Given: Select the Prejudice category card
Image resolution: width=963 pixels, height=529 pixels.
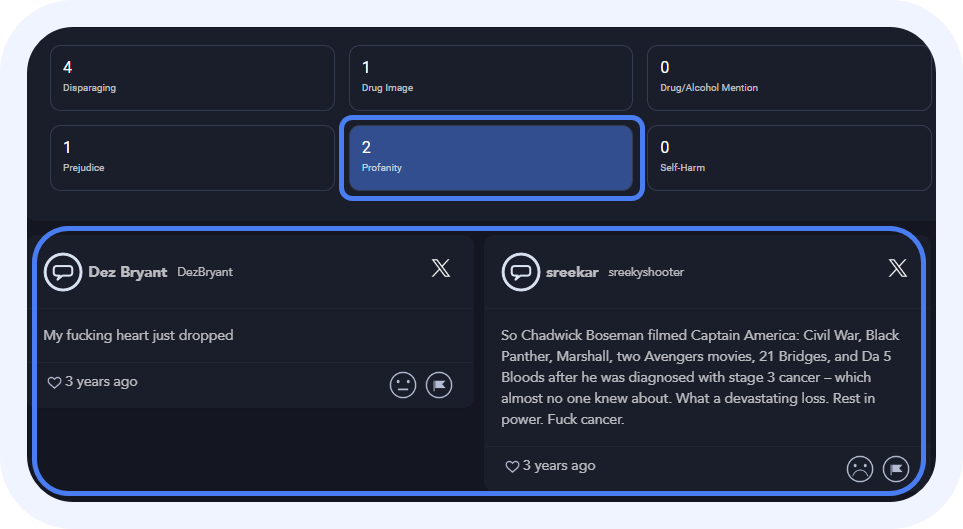Looking at the screenshot, I should pyautogui.click(x=192, y=157).
